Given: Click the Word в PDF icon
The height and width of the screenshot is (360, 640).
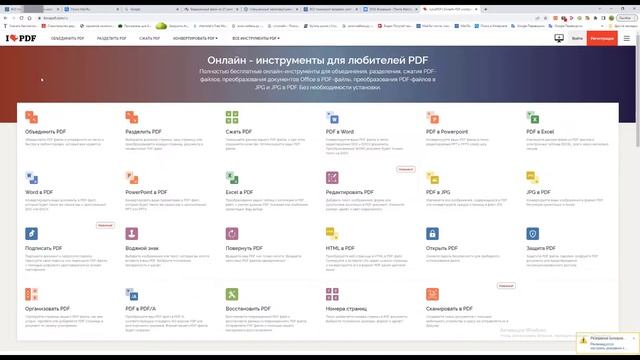Looking at the screenshot, I should tap(31, 178).
